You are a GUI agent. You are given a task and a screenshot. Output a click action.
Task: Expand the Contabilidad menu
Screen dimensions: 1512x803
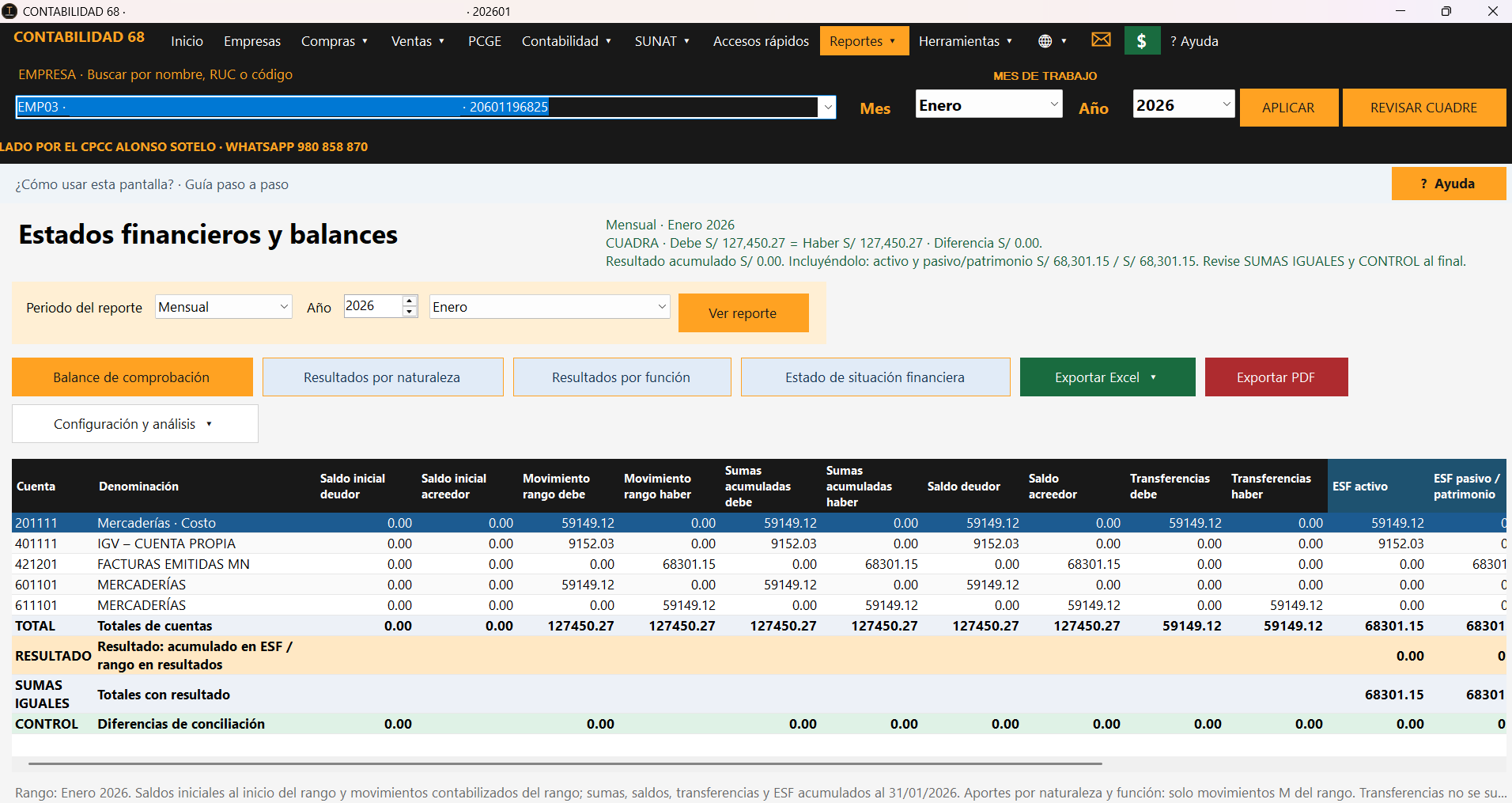click(x=566, y=41)
